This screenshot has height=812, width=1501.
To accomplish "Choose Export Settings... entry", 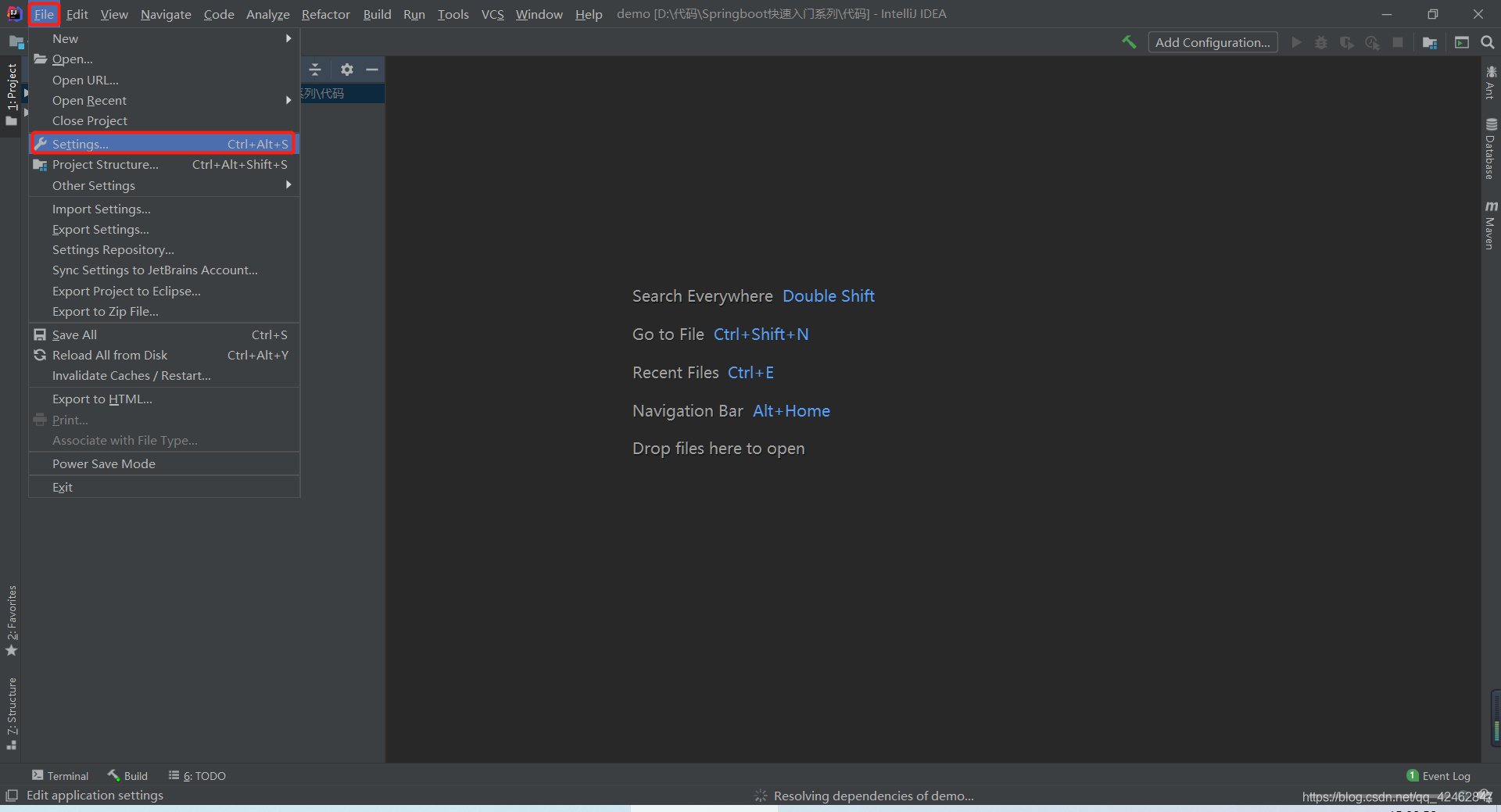I will coord(164,229).
